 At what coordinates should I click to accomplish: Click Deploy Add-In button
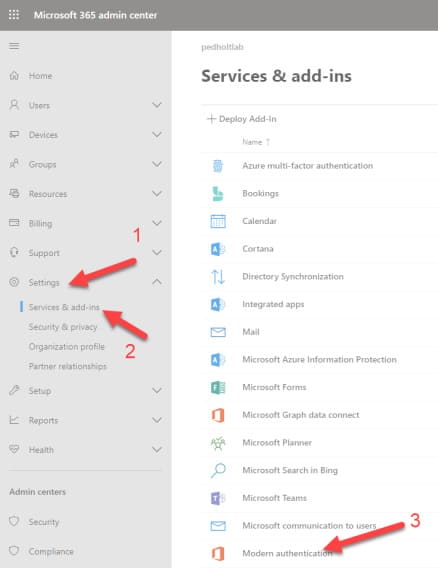pyautogui.click(x=242, y=119)
